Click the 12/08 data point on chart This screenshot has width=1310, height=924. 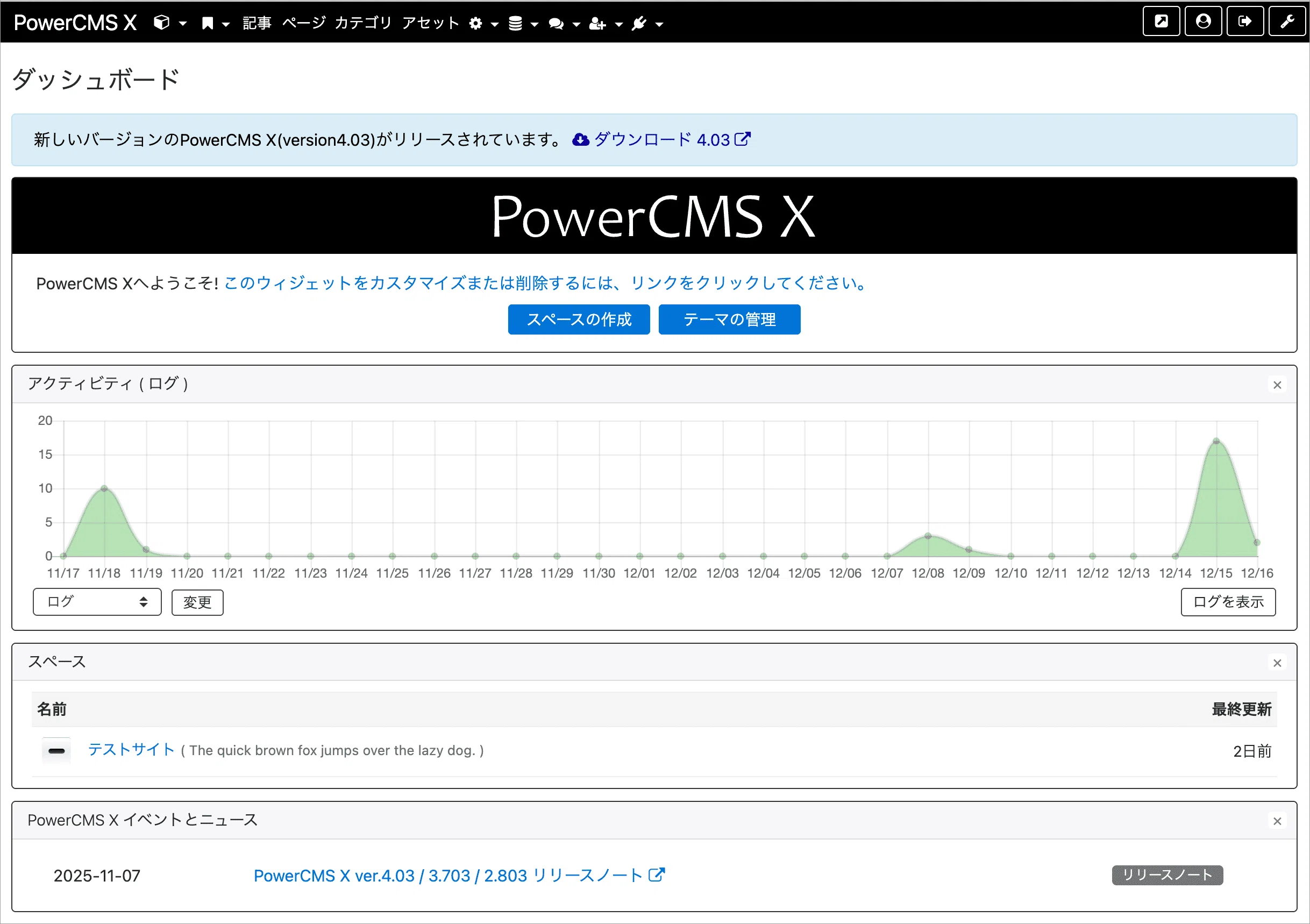928,536
